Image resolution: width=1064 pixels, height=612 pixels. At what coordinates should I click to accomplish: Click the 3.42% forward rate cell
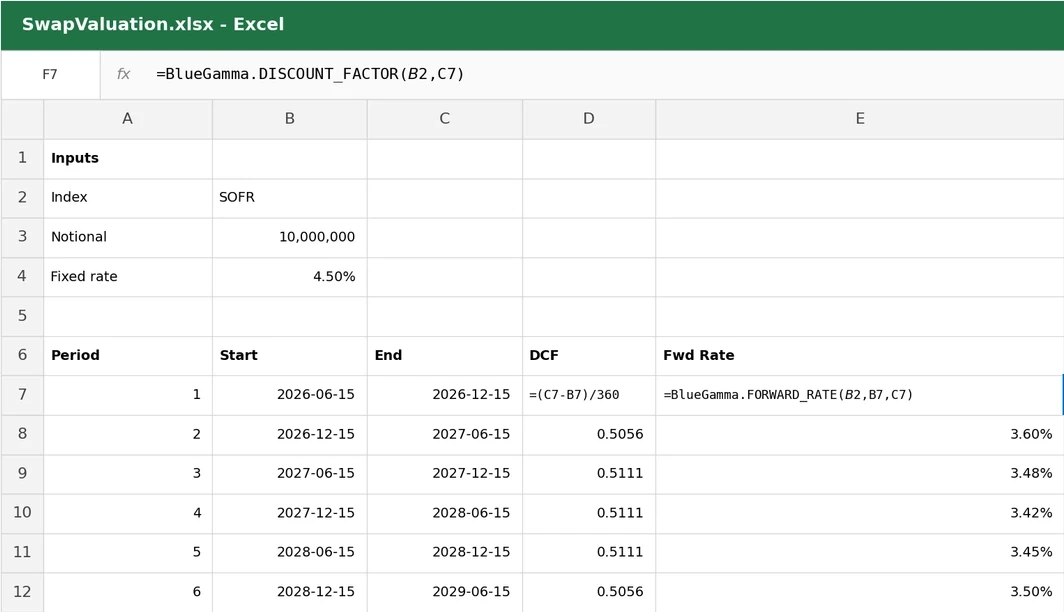click(860, 513)
